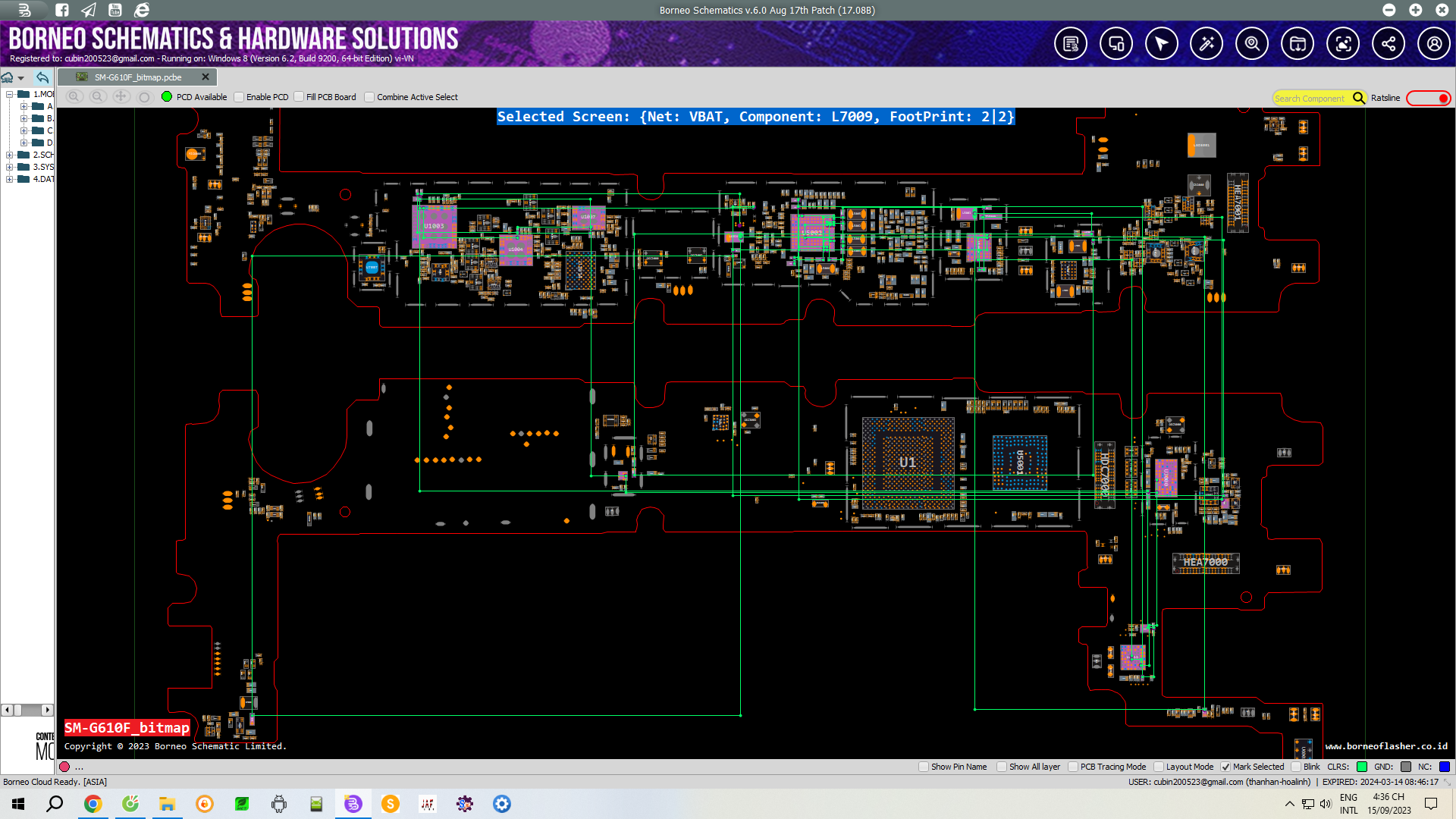Enable the Blink checkbox
Image resolution: width=1456 pixels, height=819 pixels.
coord(1296,767)
